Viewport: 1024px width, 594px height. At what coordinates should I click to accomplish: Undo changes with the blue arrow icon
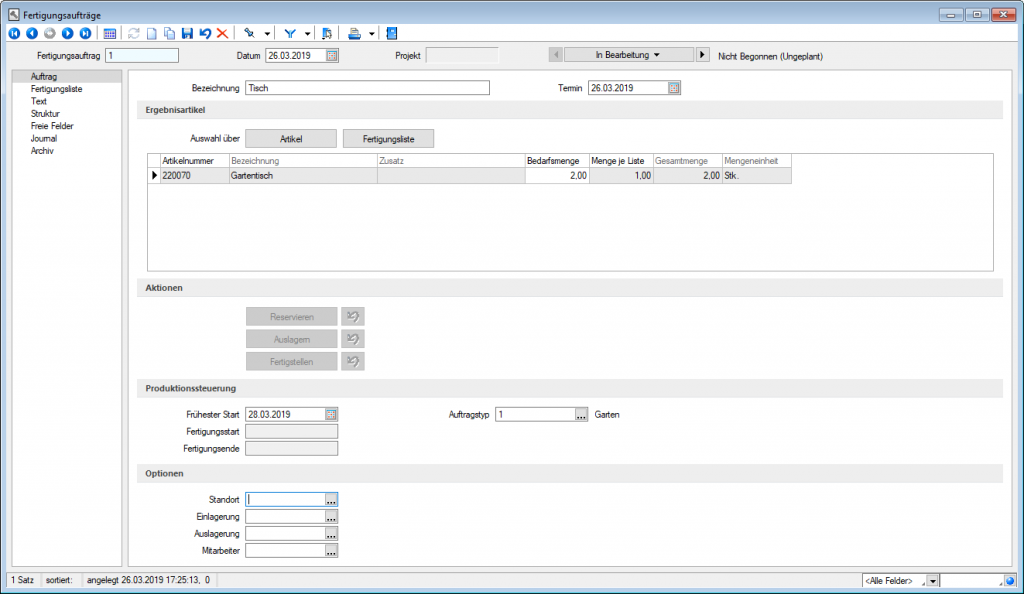(205, 33)
